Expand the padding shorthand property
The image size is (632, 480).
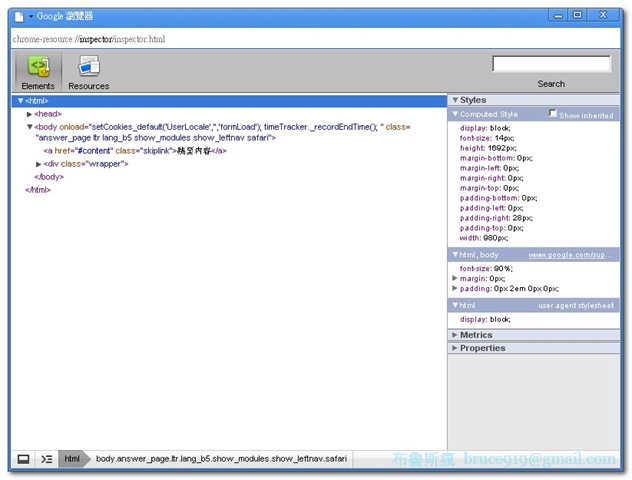tap(455, 288)
